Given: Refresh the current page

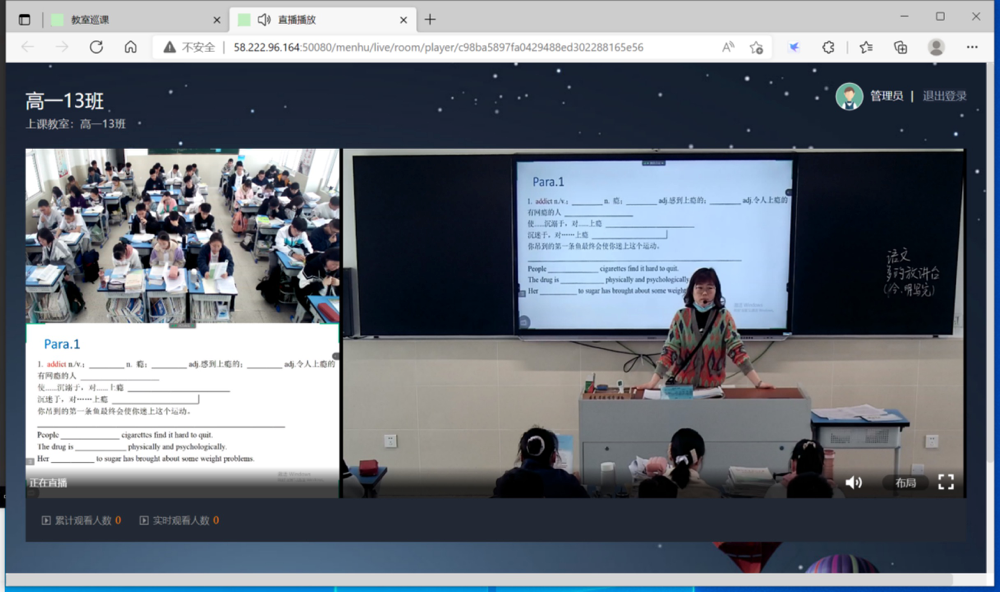Looking at the screenshot, I should pyautogui.click(x=96, y=47).
